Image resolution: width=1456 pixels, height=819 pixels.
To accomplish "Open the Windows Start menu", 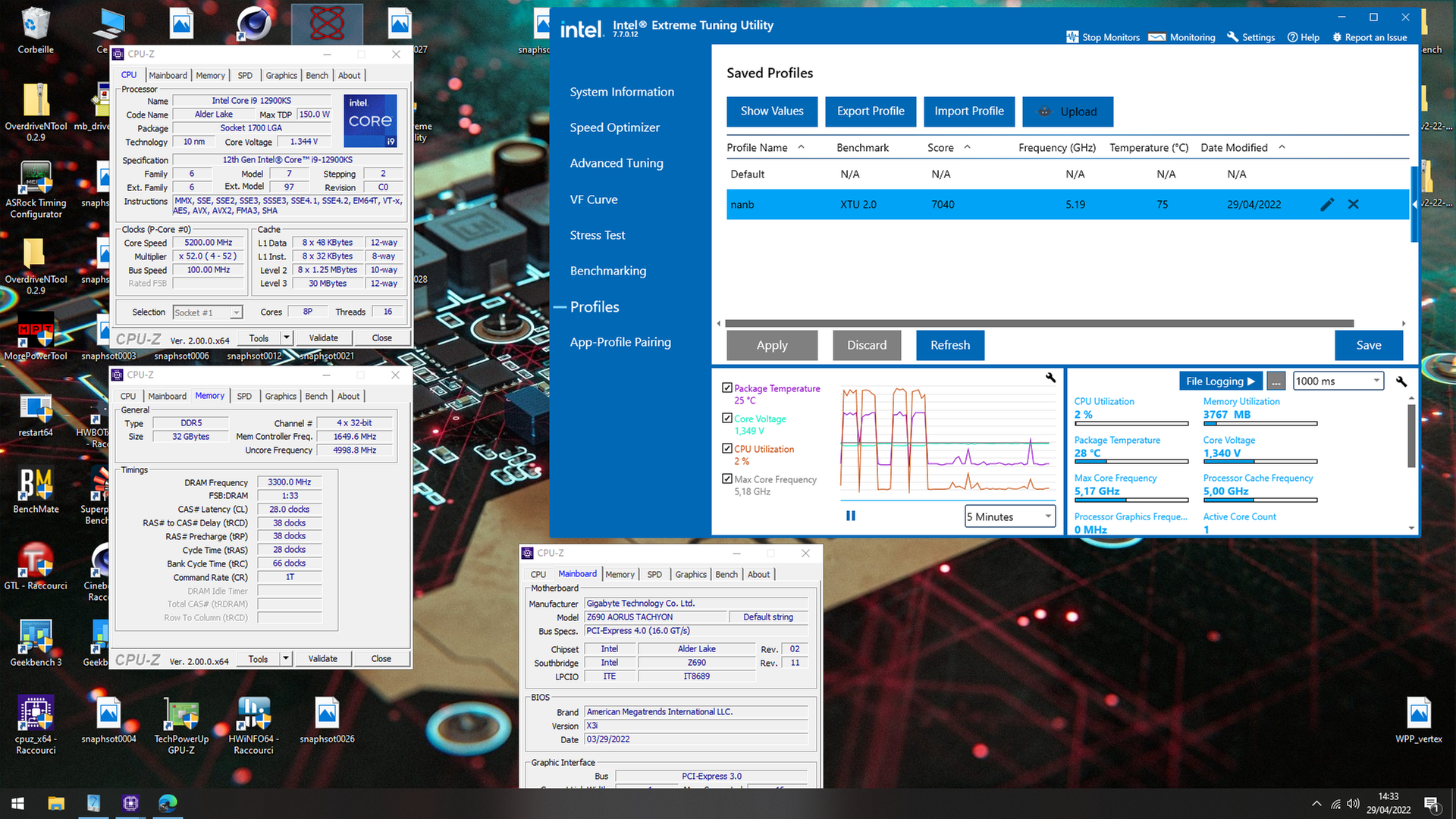I will (x=18, y=803).
